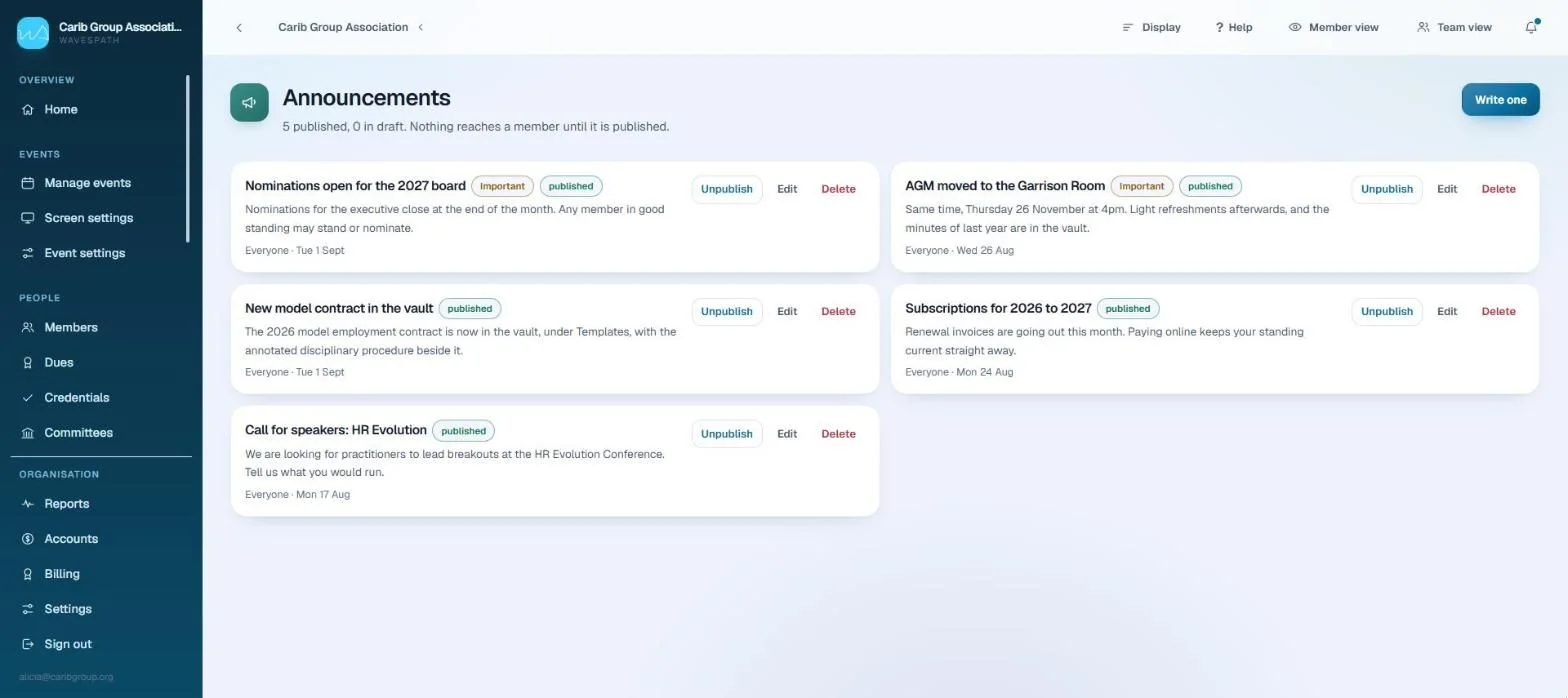Unpublish the Call for speakers announcement

[727, 434]
